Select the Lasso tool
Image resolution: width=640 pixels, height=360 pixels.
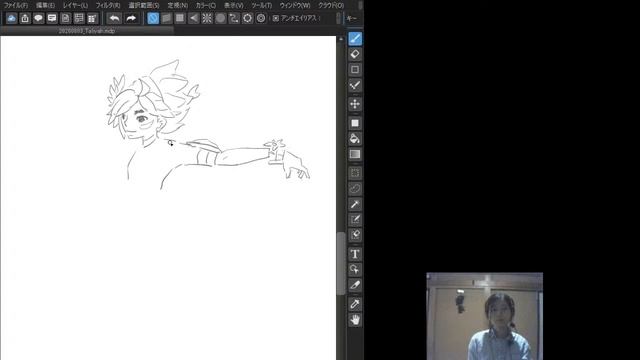click(x=355, y=189)
